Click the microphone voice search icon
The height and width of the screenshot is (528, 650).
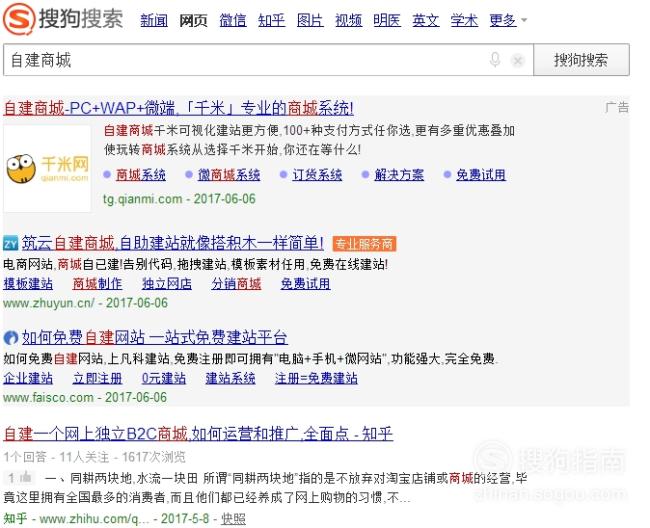(495, 60)
